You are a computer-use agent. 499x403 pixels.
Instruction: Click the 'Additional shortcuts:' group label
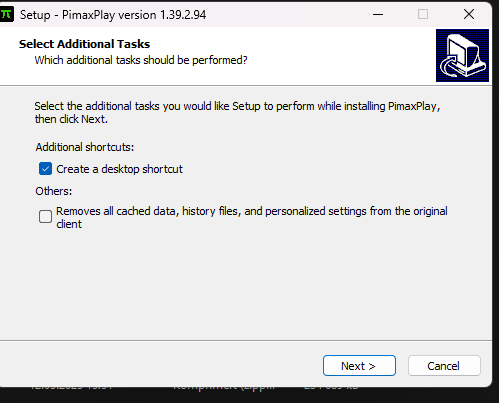point(85,147)
